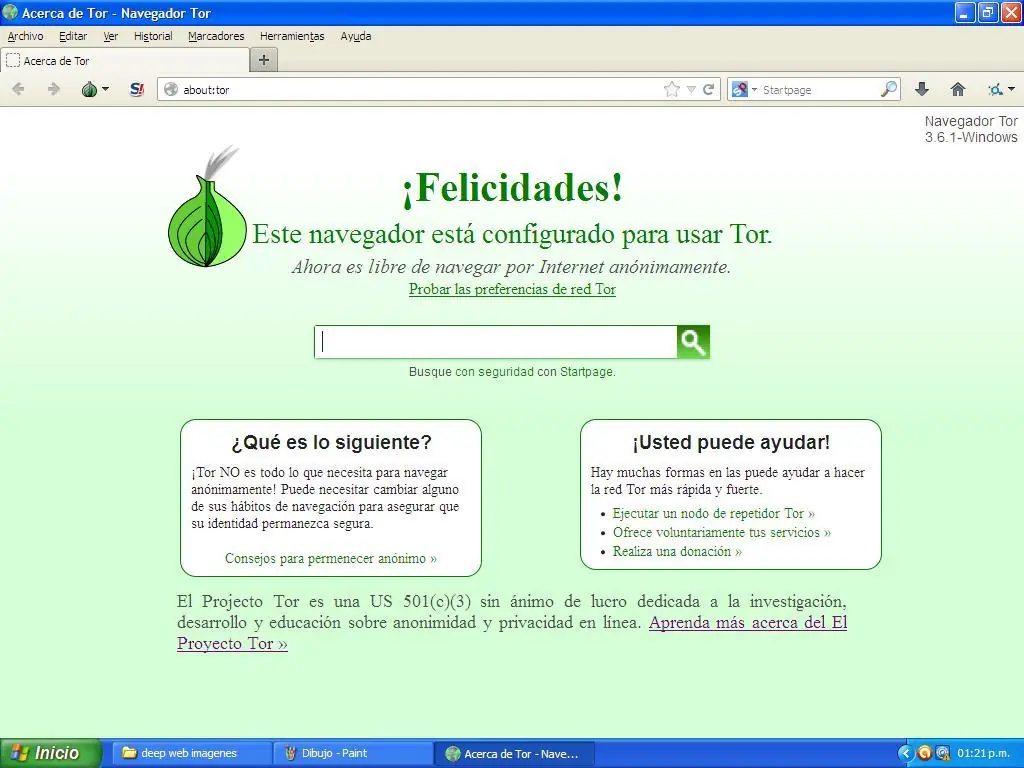Open Ejecutar un nodo de repetidor Tor
Screen dimensions: 1024x768
click(714, 513)
